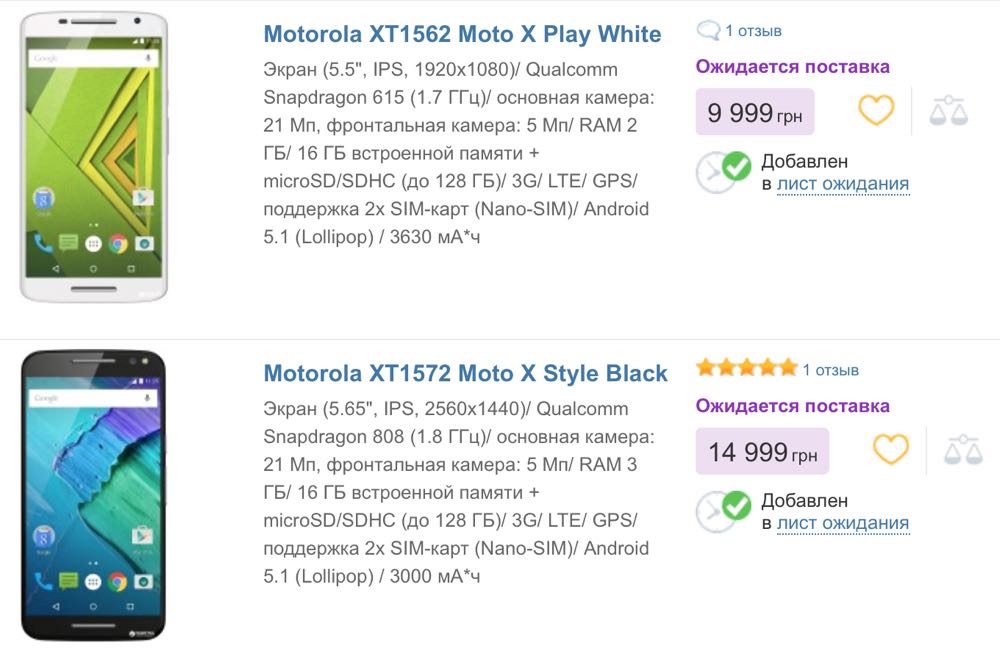Click the 14 999 грн price button
Viewport: 1000px width, 651px height.
coord(762,451)
